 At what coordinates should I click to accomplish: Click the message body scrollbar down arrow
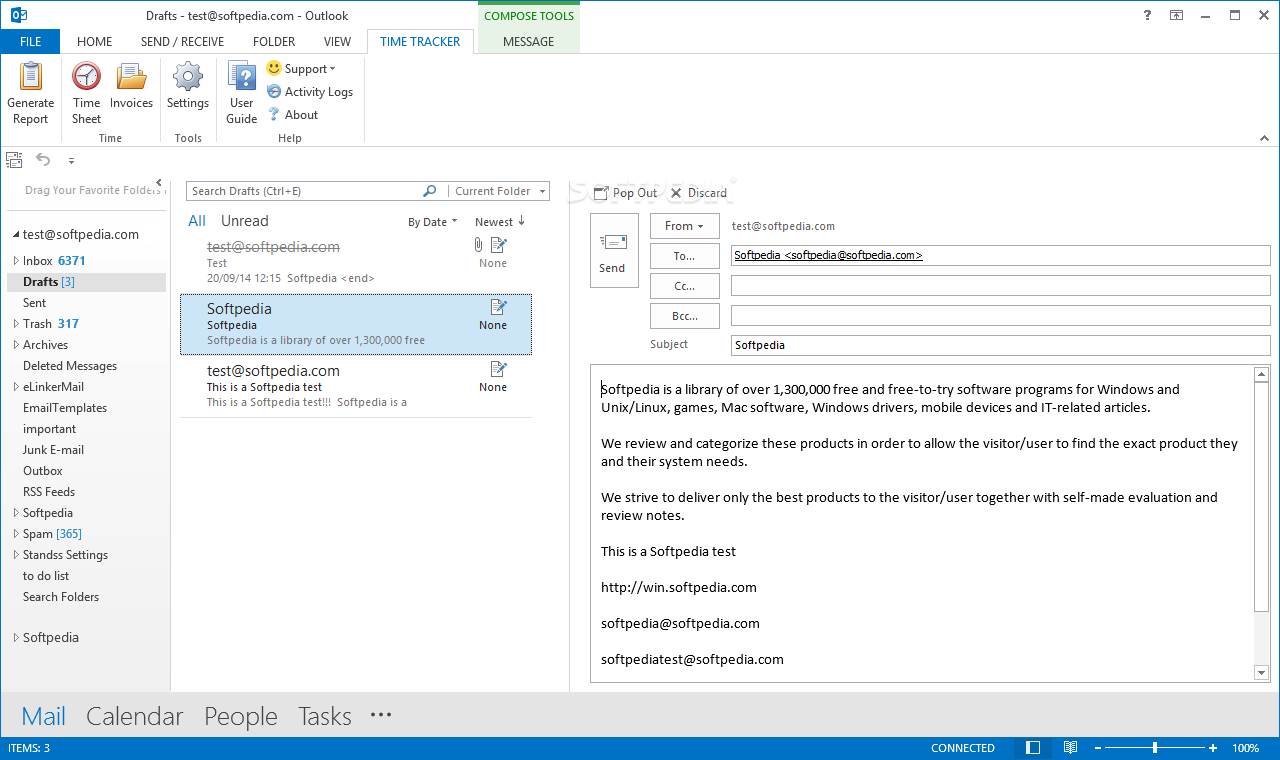click(1261, 673)
